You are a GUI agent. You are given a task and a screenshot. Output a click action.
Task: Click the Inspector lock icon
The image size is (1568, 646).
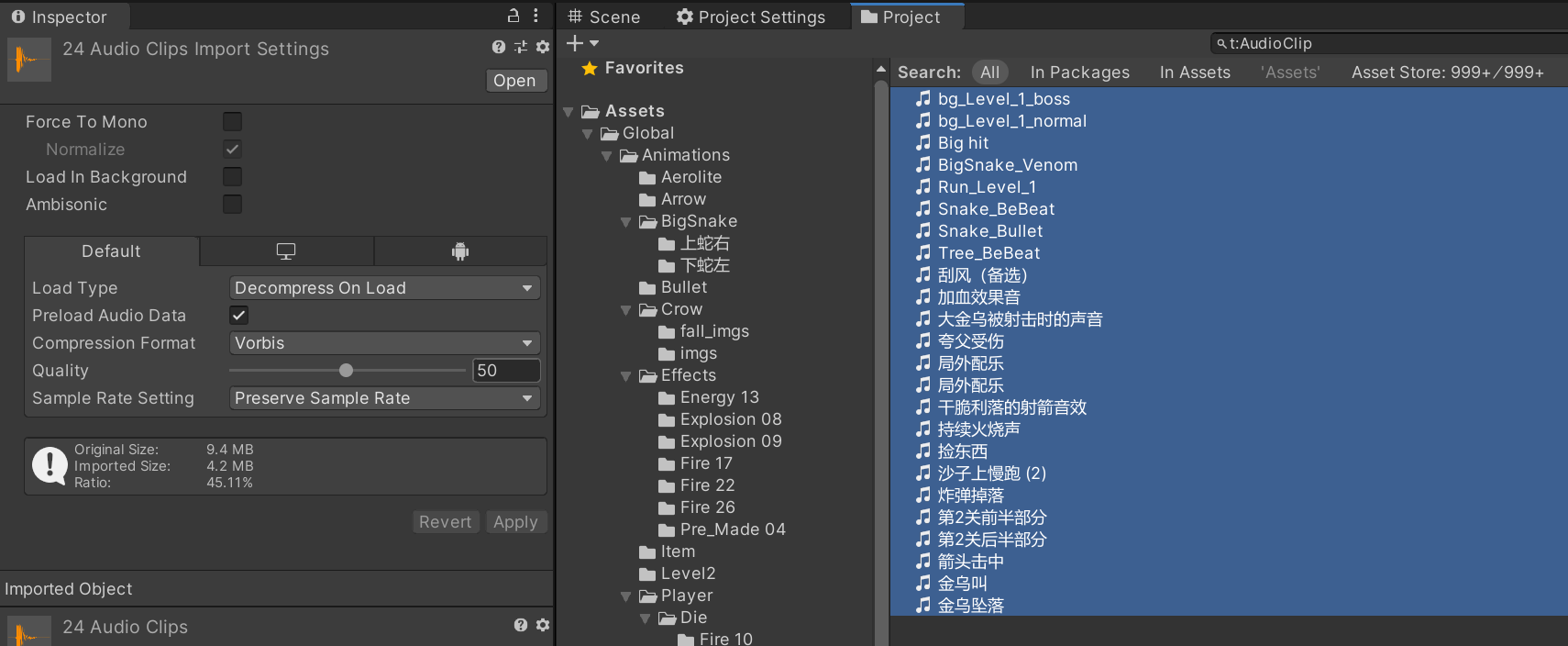click(513, 16)
